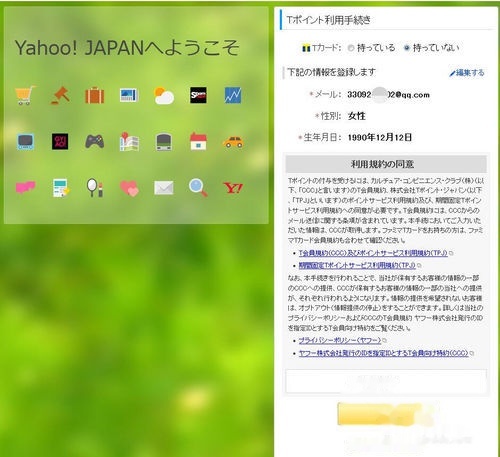Open the train transit icon
This screenshot has width=500, height=457.
pos(164,142)
